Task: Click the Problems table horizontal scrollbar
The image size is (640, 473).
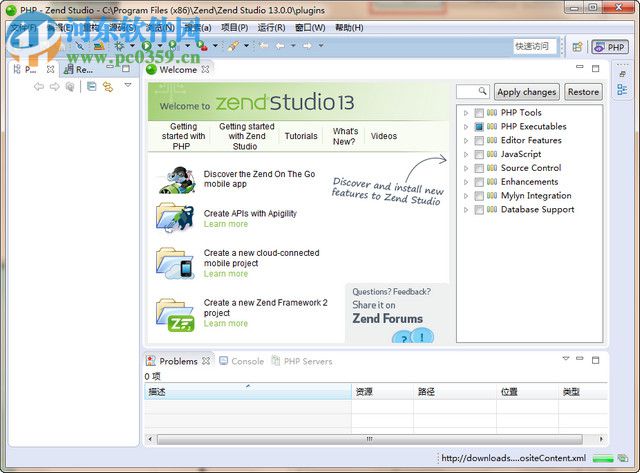Action: [369, 440]
